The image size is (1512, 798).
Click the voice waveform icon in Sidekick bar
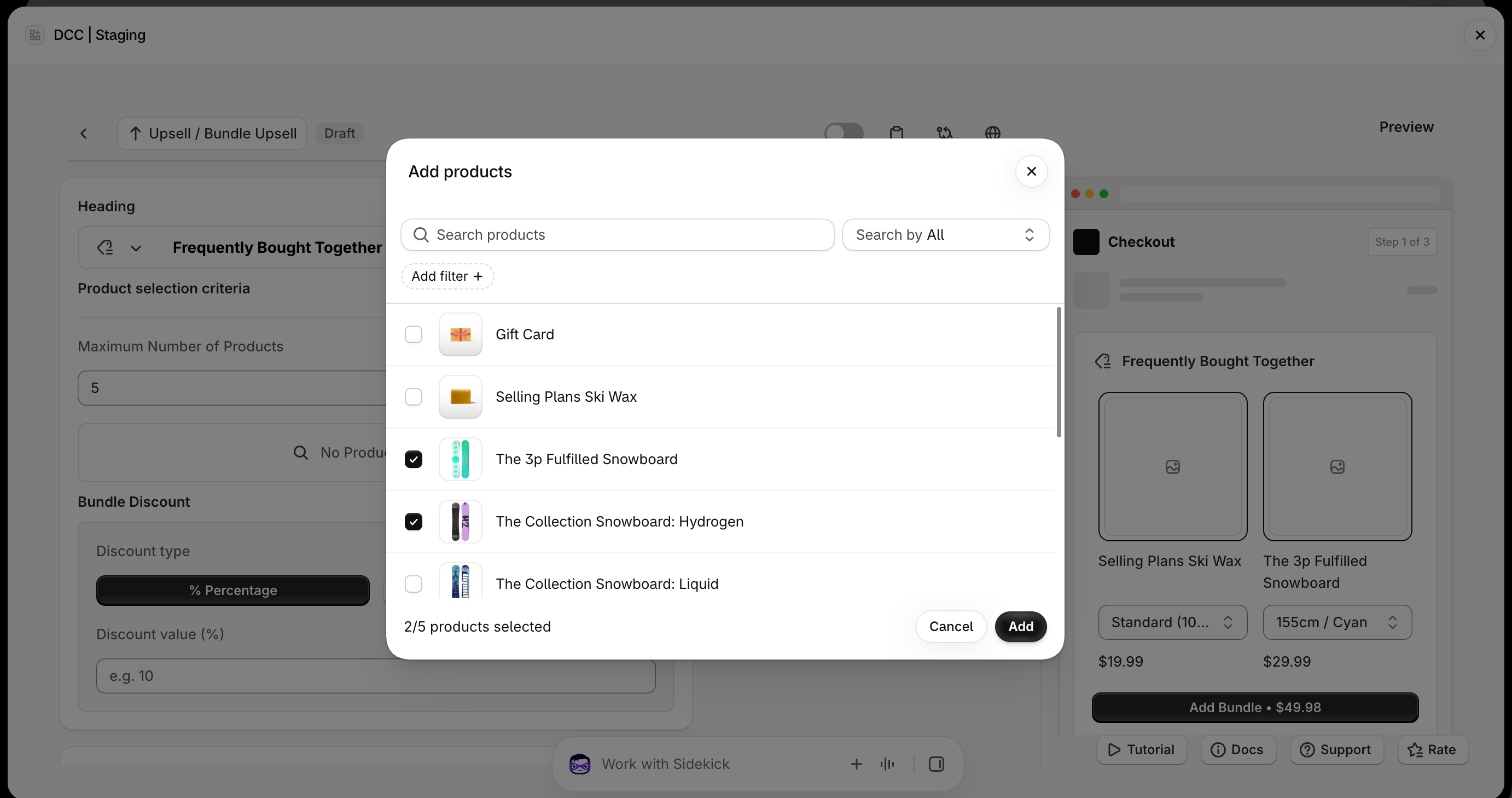point(887,764)
